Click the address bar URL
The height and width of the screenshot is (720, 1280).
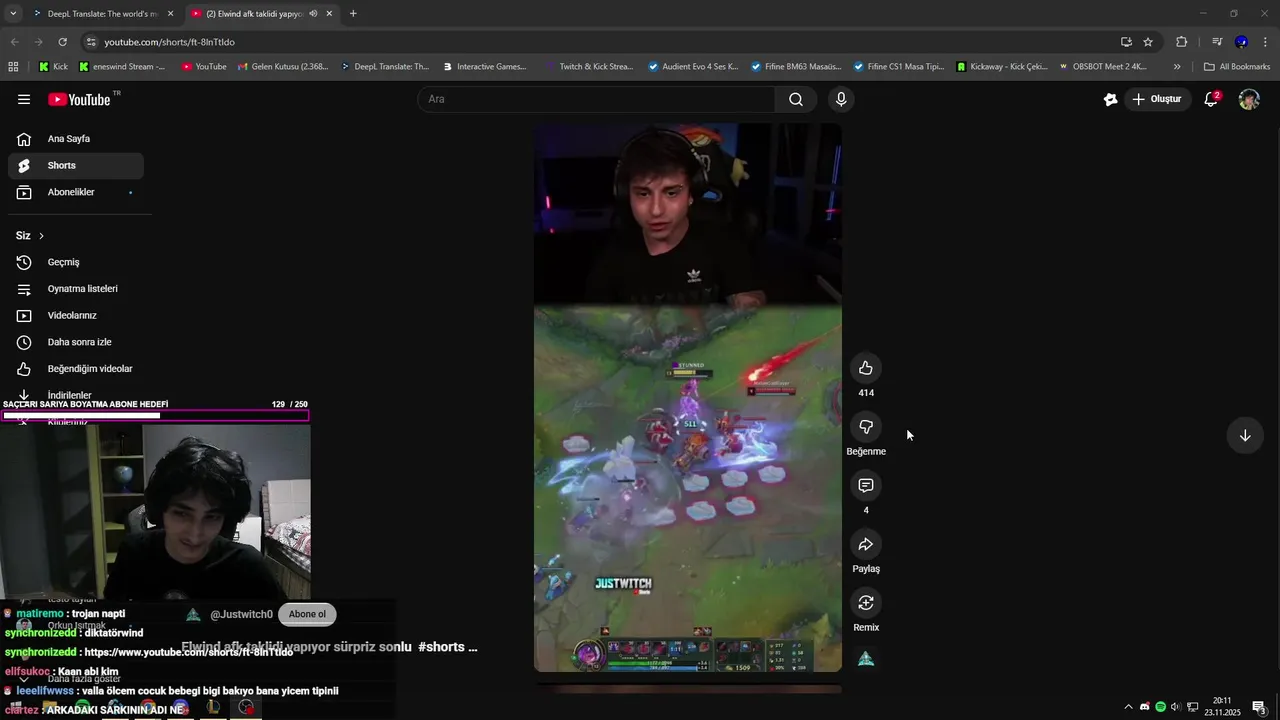coord(169,42)
